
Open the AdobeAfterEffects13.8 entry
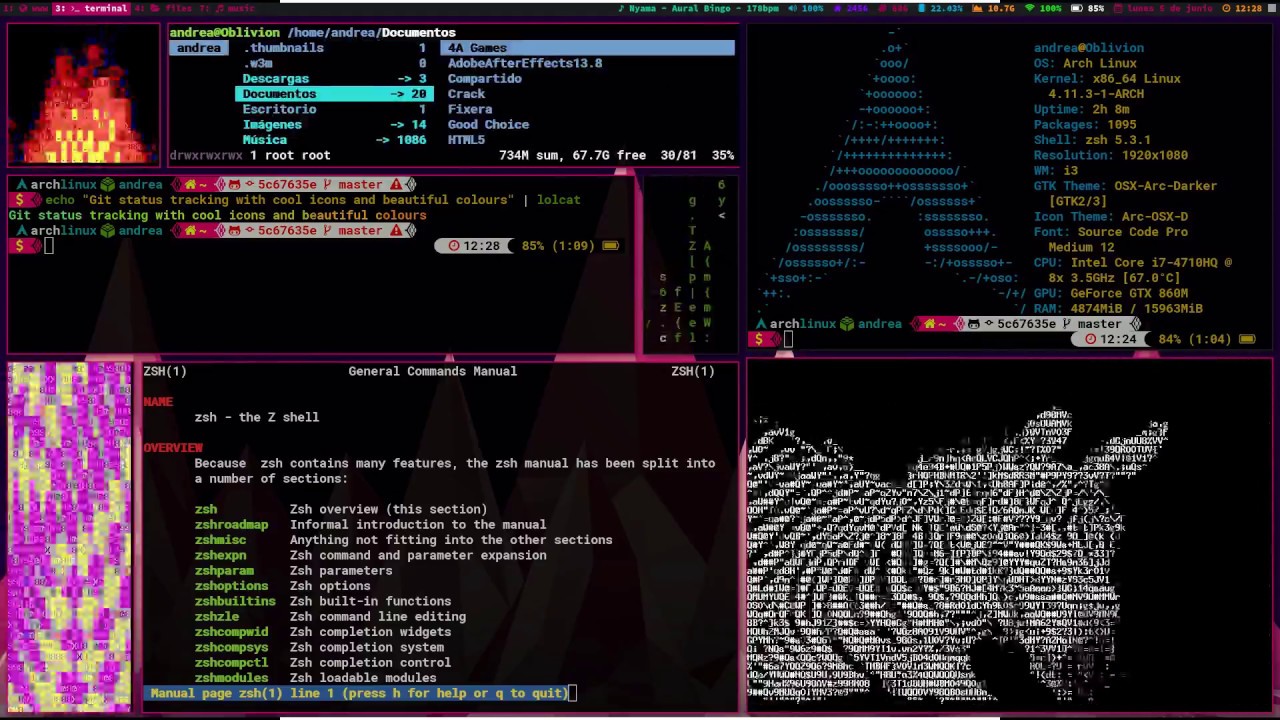(x=525, y=63)
